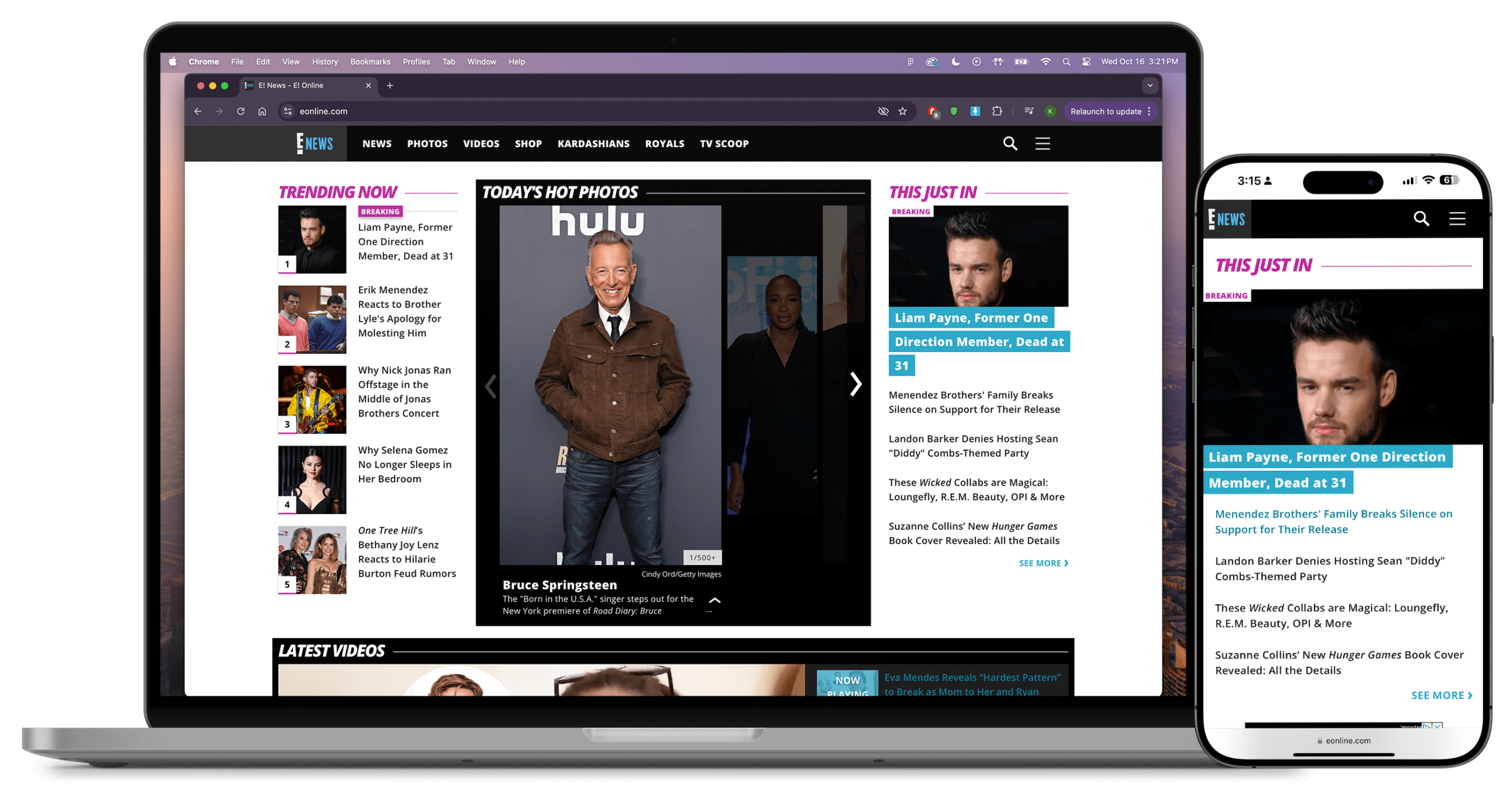Viewport: 1512px width, 793px height.
Task: Toggle Do Not Disturb moon icon
Action: point(954,61)
